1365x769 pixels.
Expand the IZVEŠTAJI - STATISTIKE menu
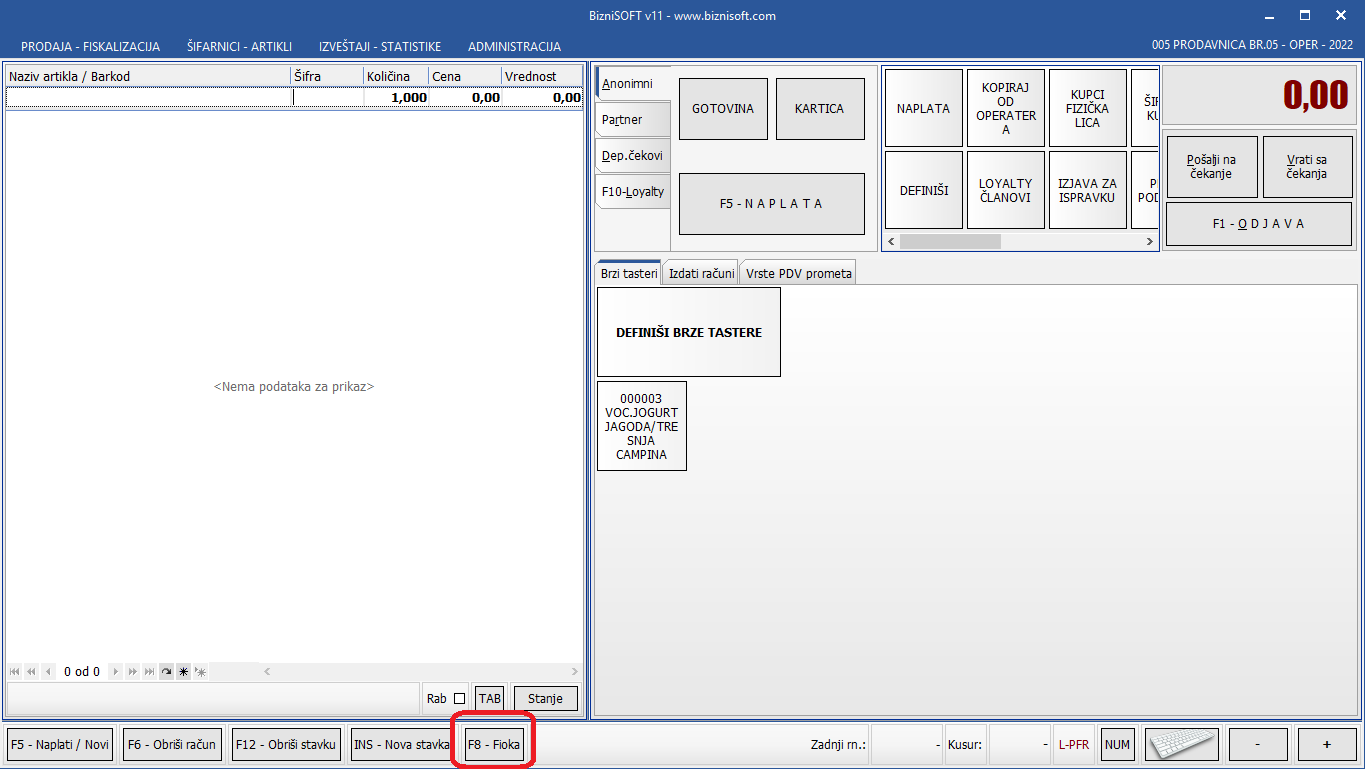380,47
